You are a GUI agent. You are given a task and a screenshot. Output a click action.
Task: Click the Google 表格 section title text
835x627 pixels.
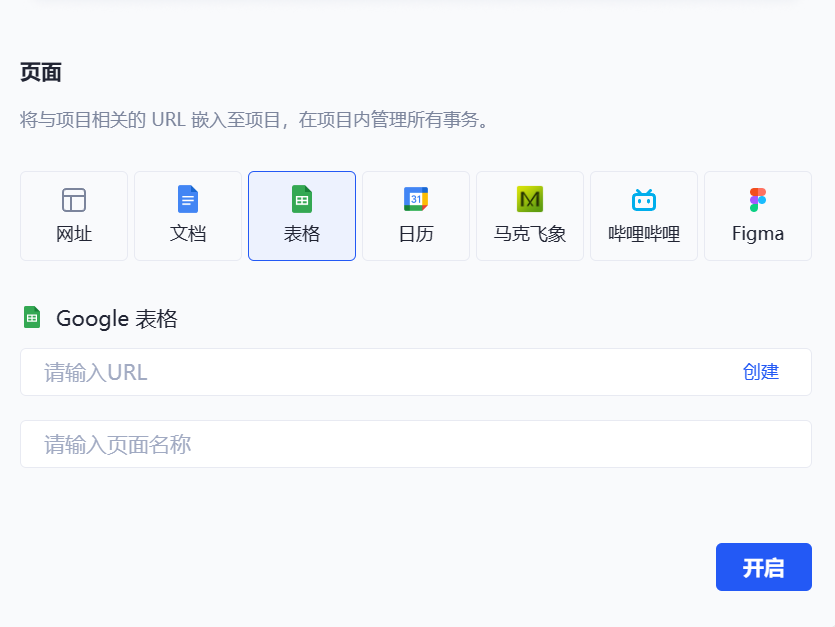[x=117, y=319]
